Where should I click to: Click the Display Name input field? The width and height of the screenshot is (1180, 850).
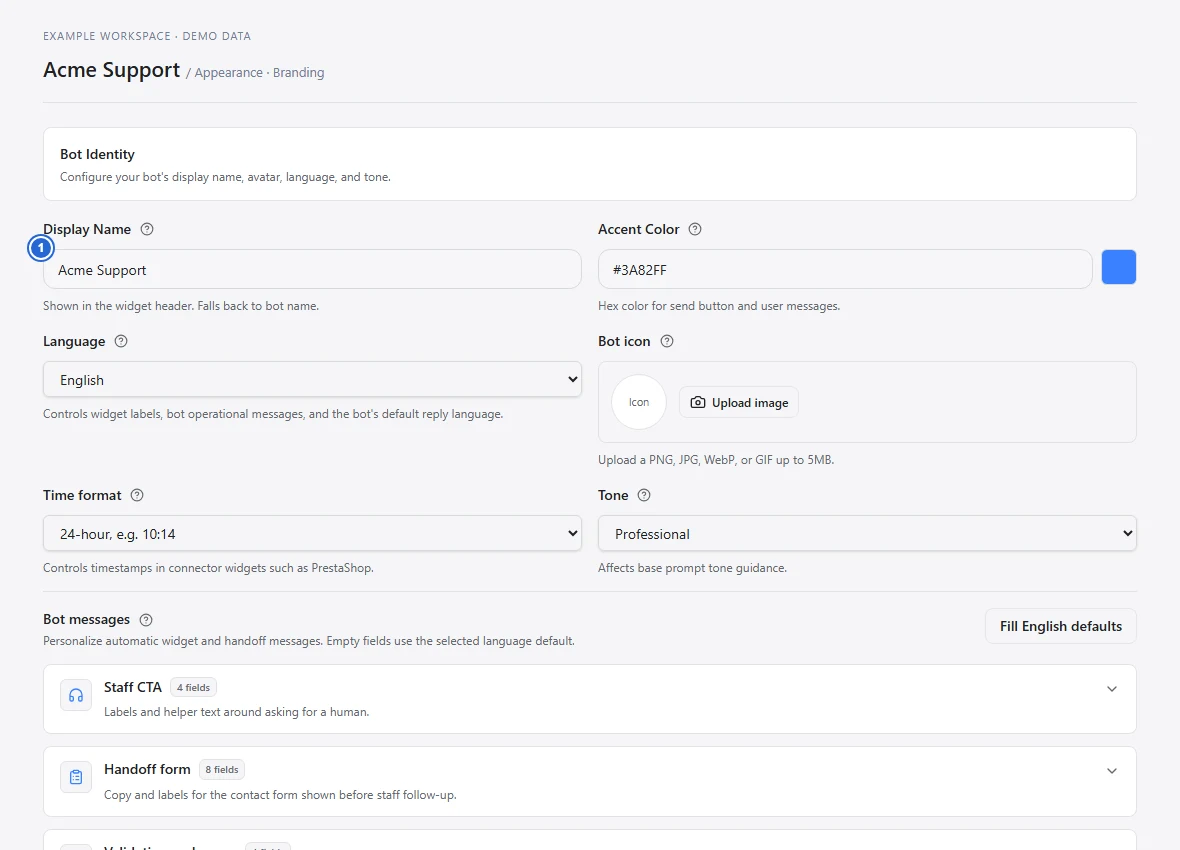[x=312, y=270]
